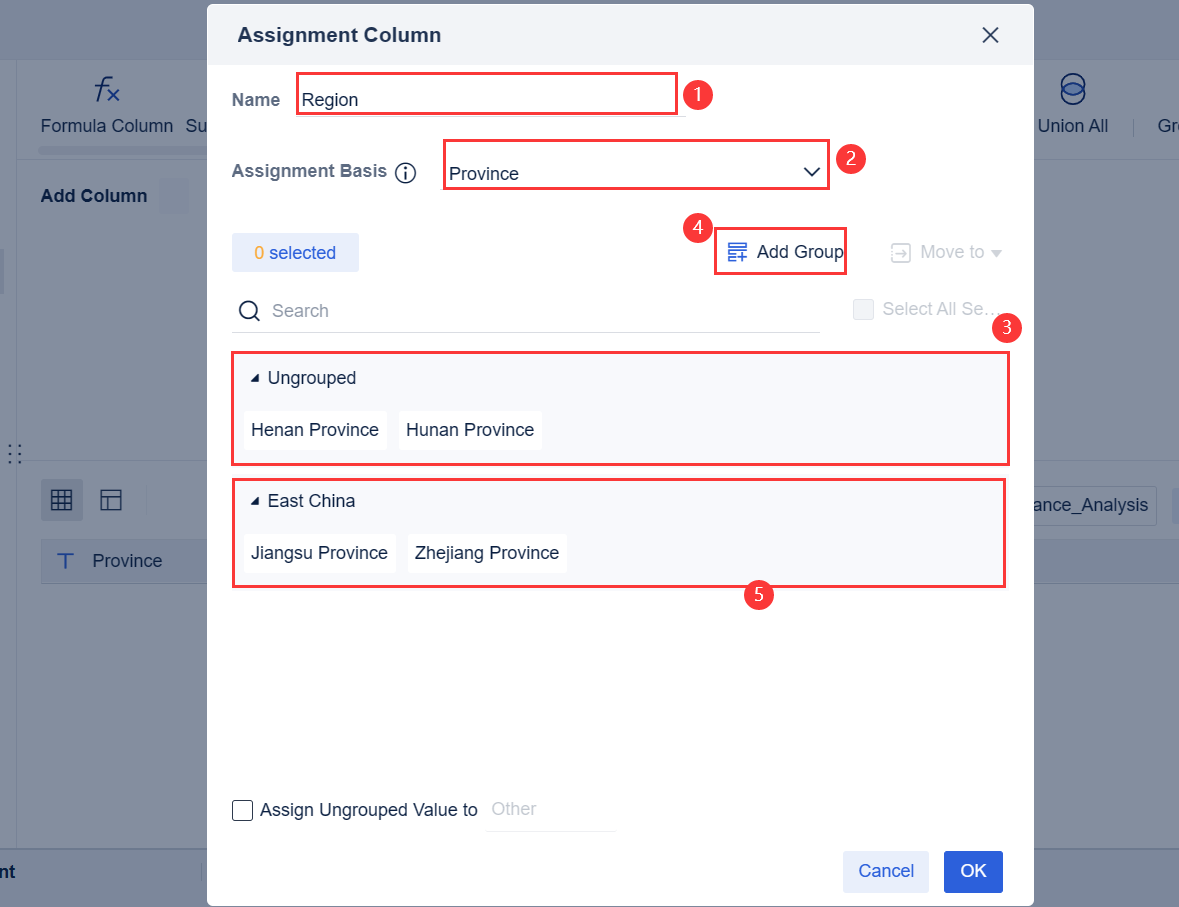Collapse the Ungrouped section
Viewport: 1179px width, 907px height.
pyautogui.click(x=253, y=378)
